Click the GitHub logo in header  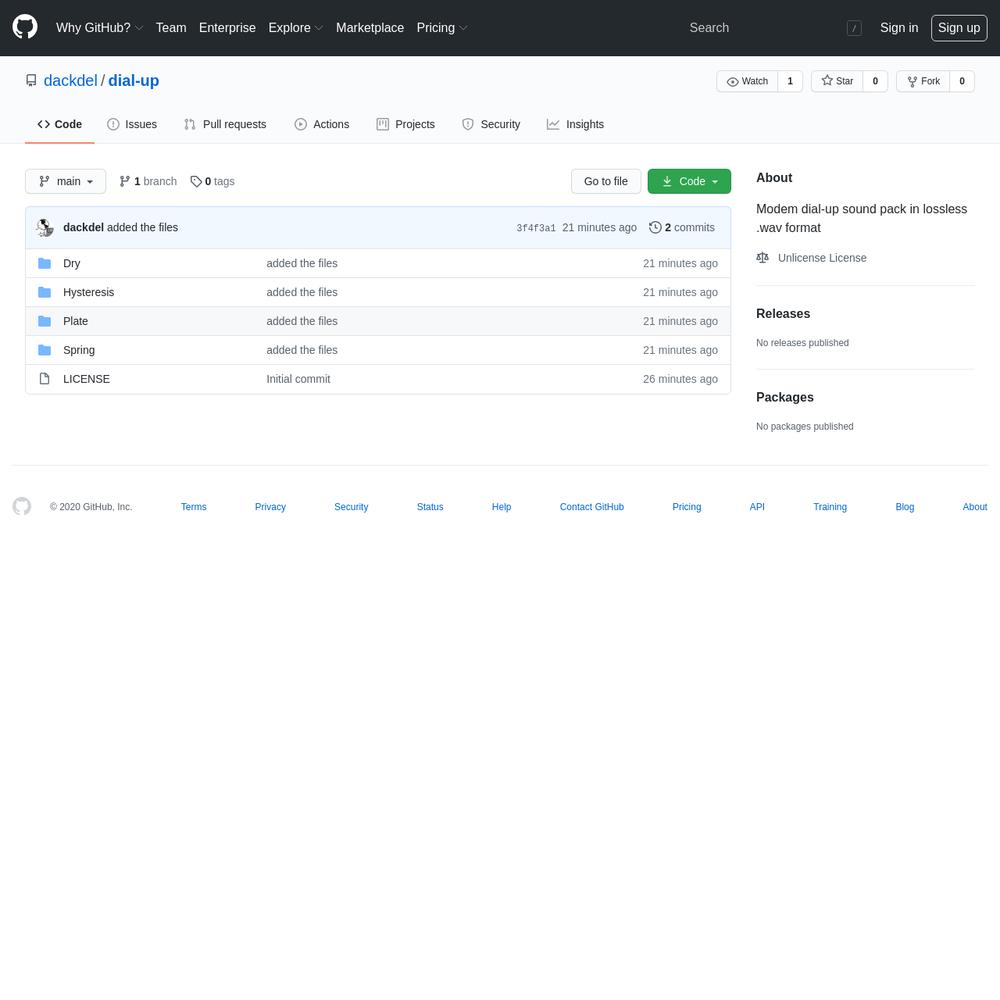pos(25,27)
